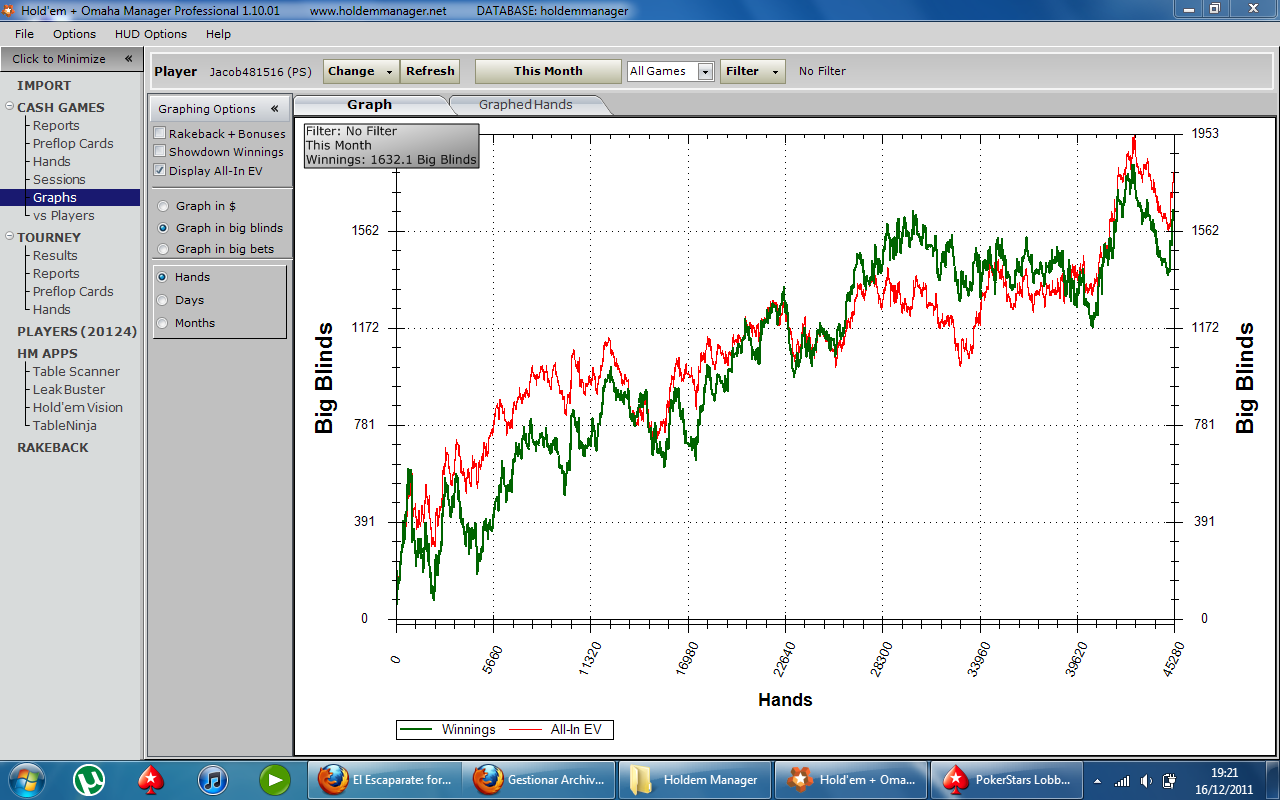Screen dimensions: 1280x800
Task: Open Cash Games Sessions
Action: [59, 179]
